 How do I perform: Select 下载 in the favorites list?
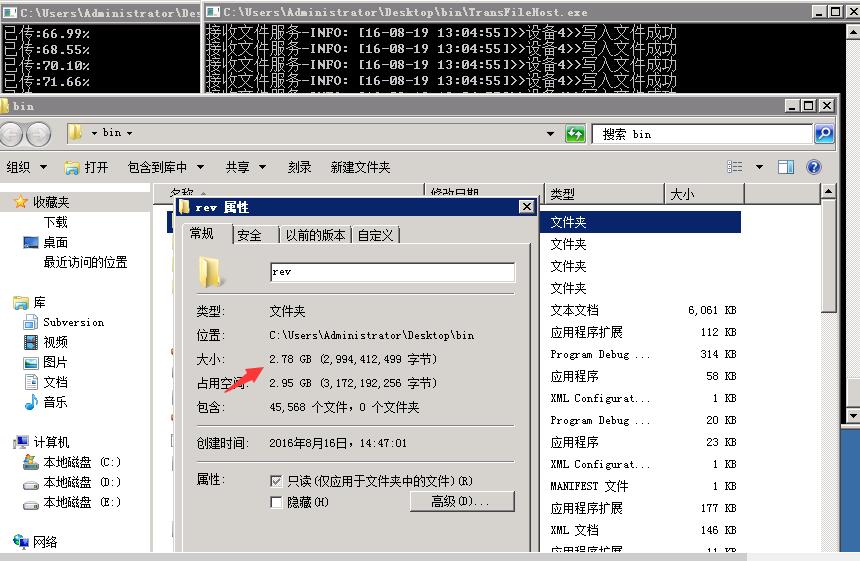(x=56, y=222)
